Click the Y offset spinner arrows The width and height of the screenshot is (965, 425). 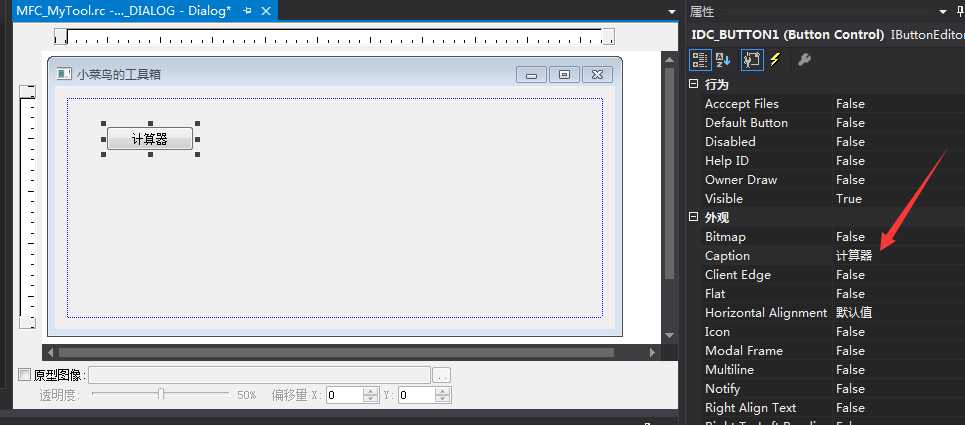442,395
